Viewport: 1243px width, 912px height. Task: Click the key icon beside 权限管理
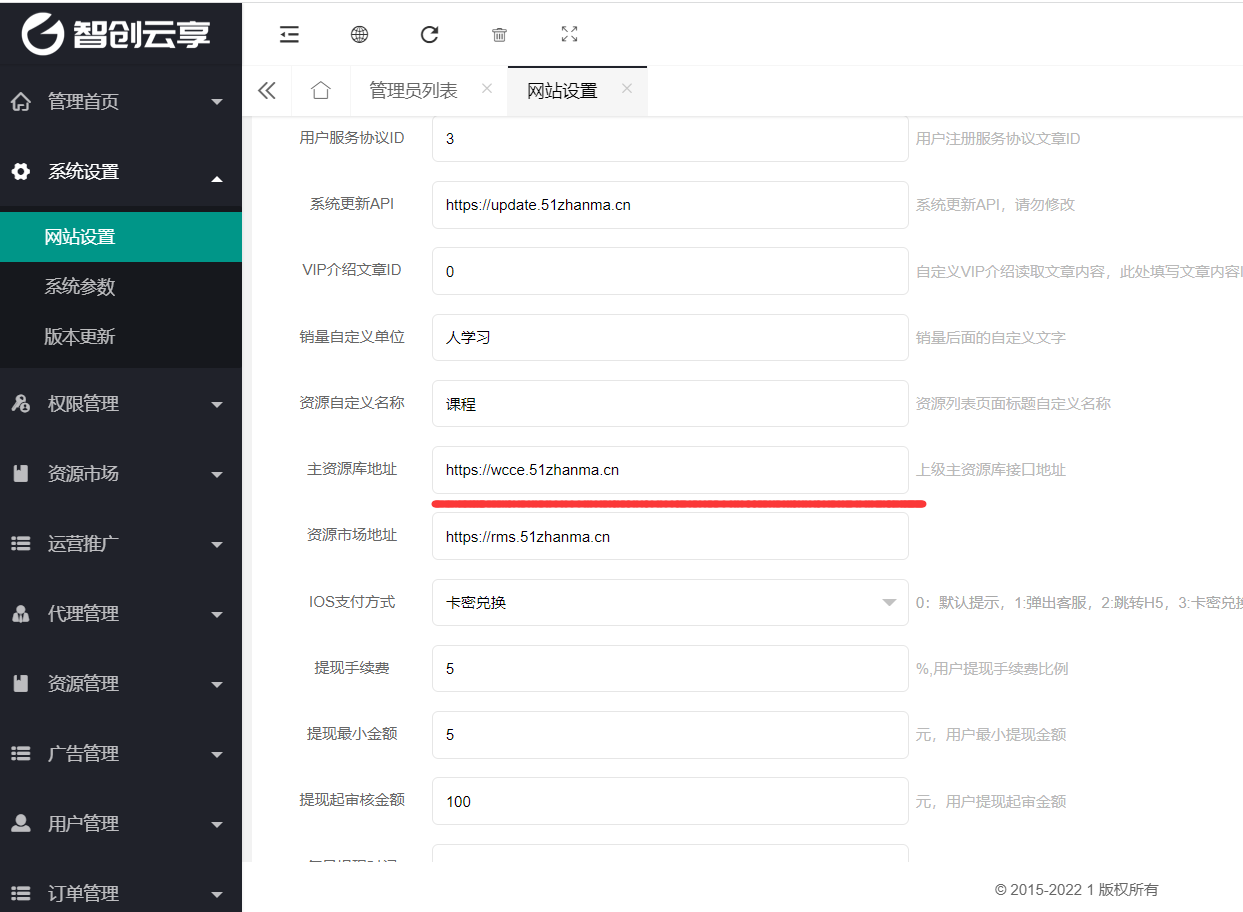[20, 404]
